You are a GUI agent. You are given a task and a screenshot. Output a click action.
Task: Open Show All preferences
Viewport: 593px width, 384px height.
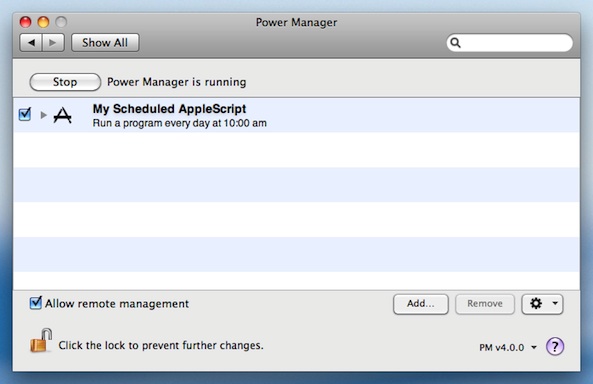(x=105, y=43)
